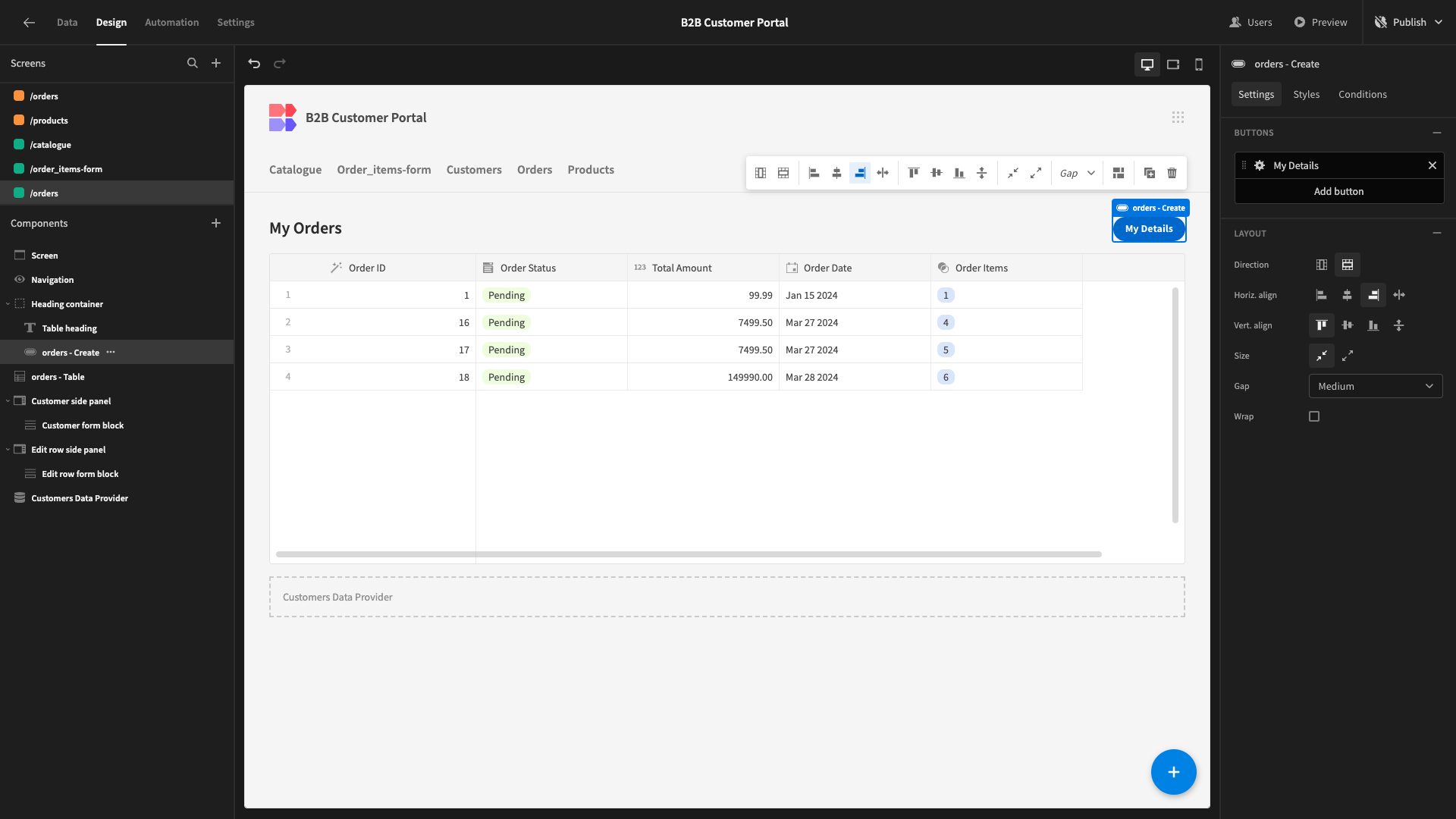The image size is (1456, 819).
Task: Switch to the Data tab
Action: point(67,23)
